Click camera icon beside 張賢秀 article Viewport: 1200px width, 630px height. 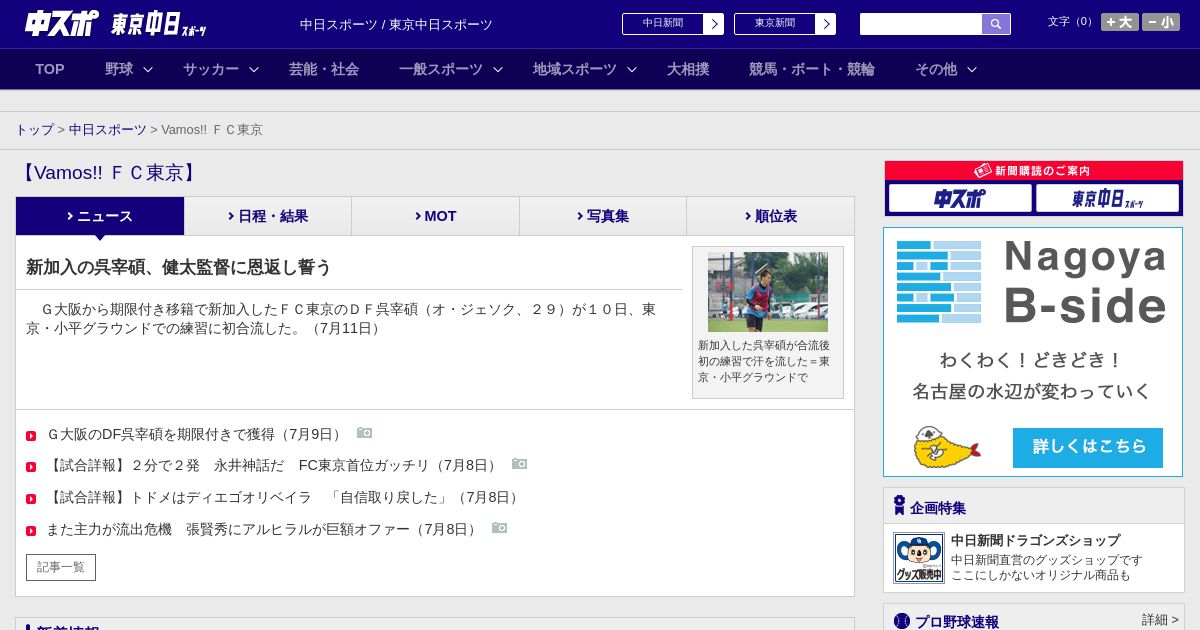coord(500,528)
